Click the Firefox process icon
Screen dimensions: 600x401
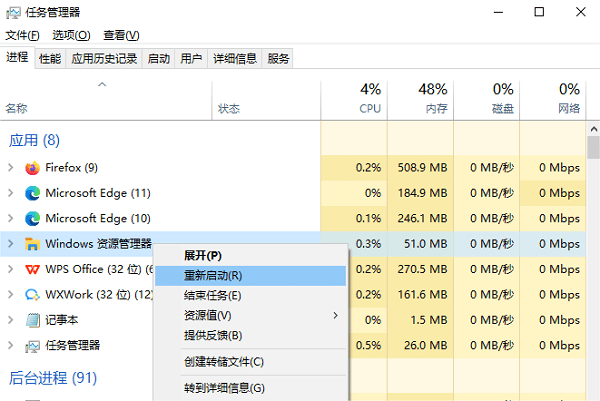coord(32,167)
